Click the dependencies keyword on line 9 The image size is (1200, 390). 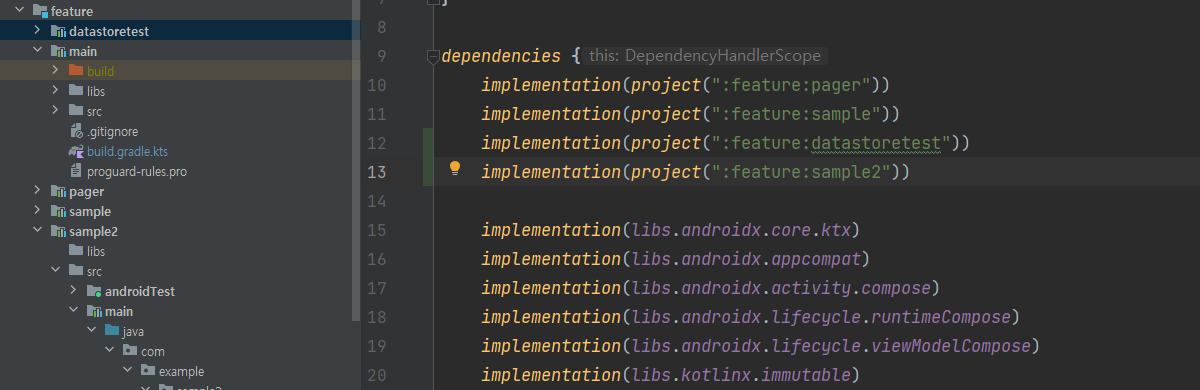tap(501, 56)
